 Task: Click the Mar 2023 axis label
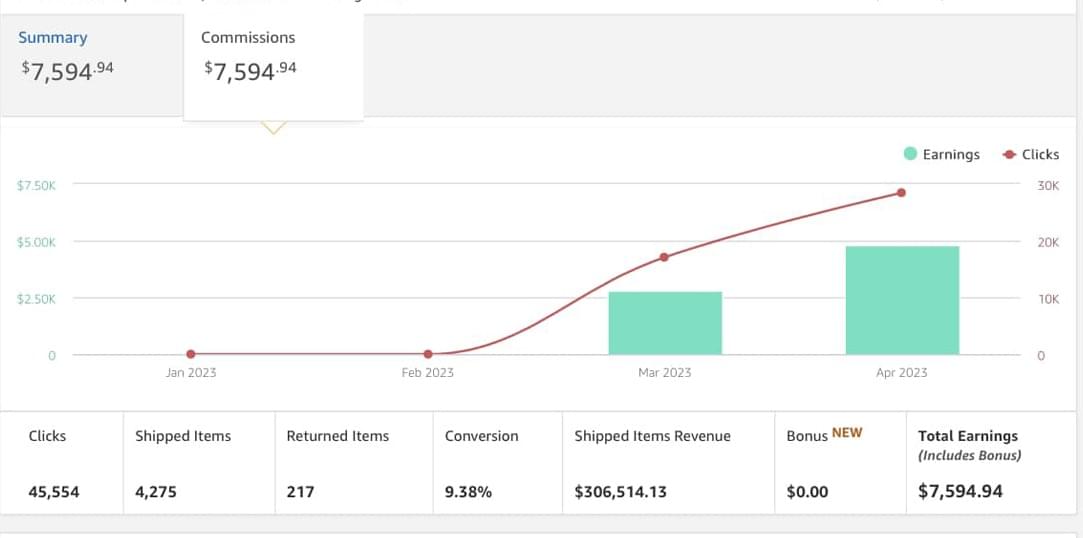point(665,373)
